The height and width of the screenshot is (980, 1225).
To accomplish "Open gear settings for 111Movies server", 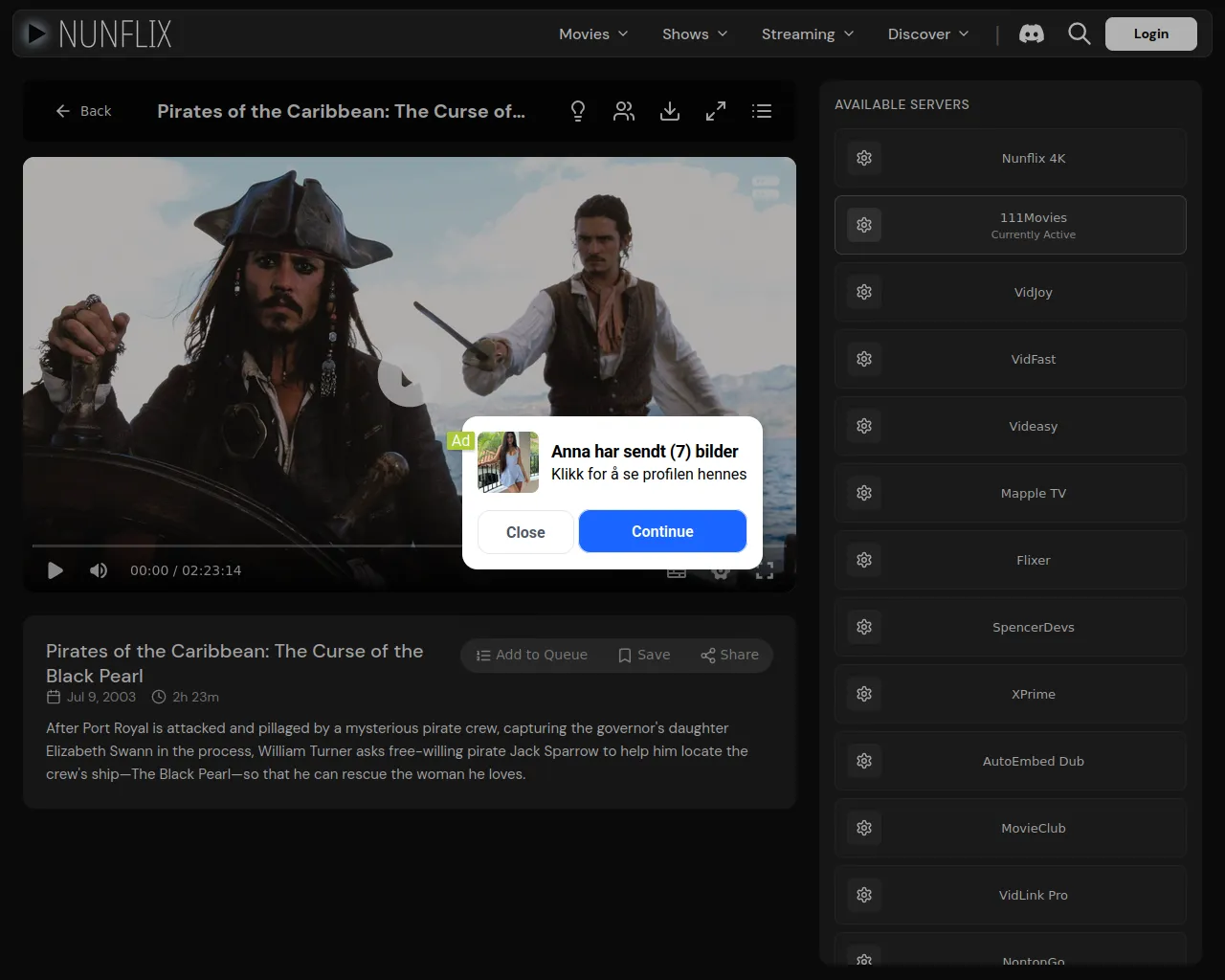I will click(864, 225).
